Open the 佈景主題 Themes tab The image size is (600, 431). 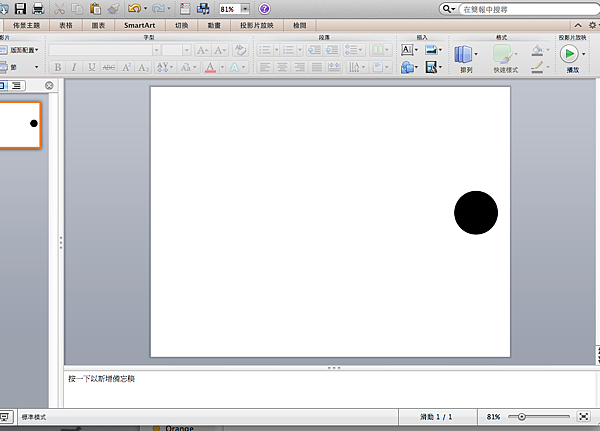point(26,25)
